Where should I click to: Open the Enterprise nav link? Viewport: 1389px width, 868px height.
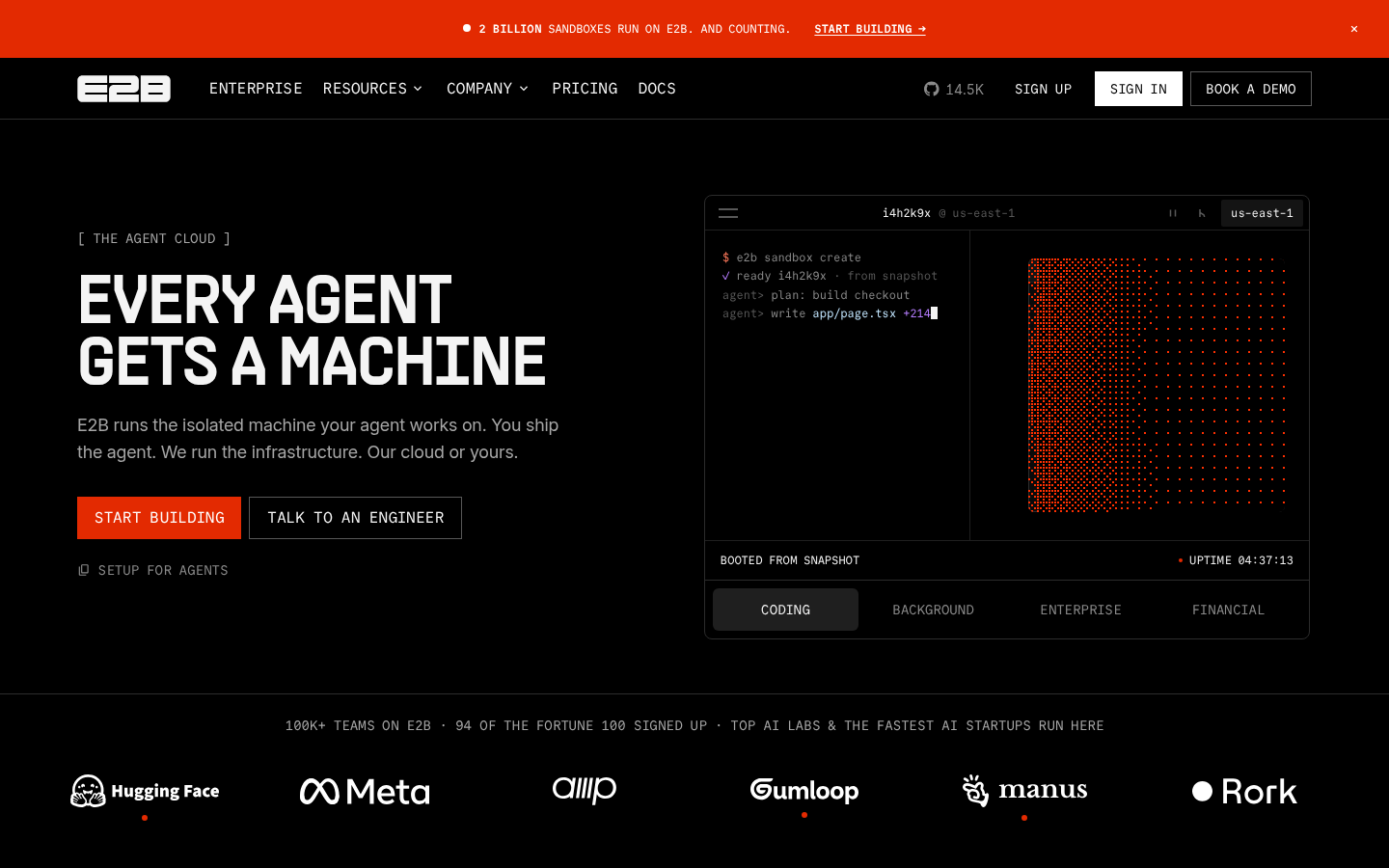[x=256, y=89]
